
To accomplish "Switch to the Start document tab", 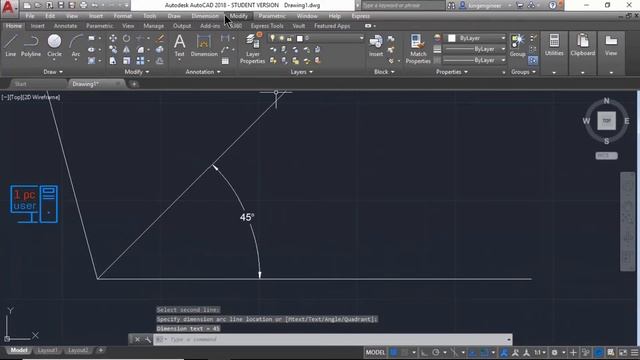I will coord(20,84).
